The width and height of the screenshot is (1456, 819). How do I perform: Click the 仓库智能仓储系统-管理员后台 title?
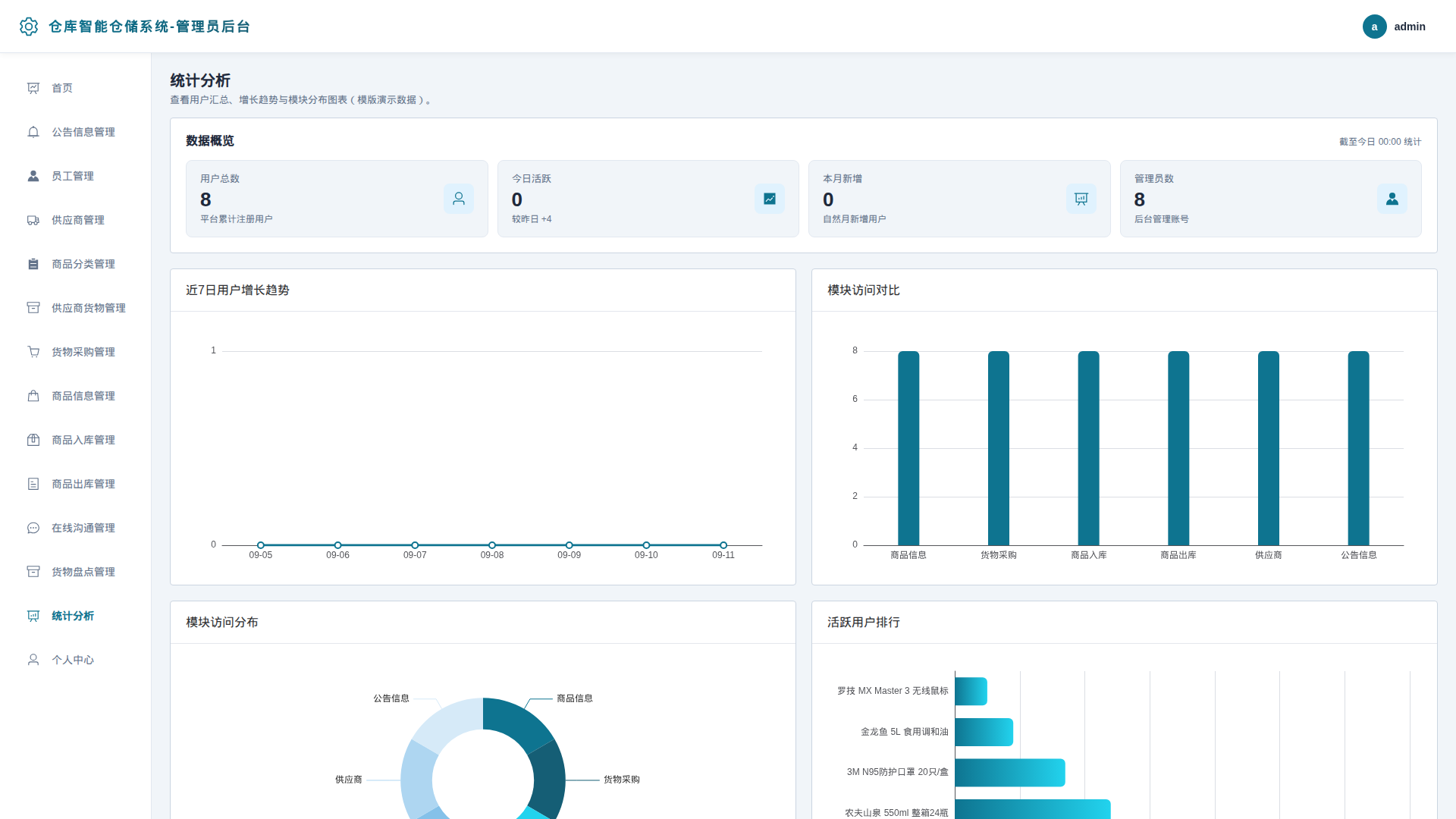point(149,27)
